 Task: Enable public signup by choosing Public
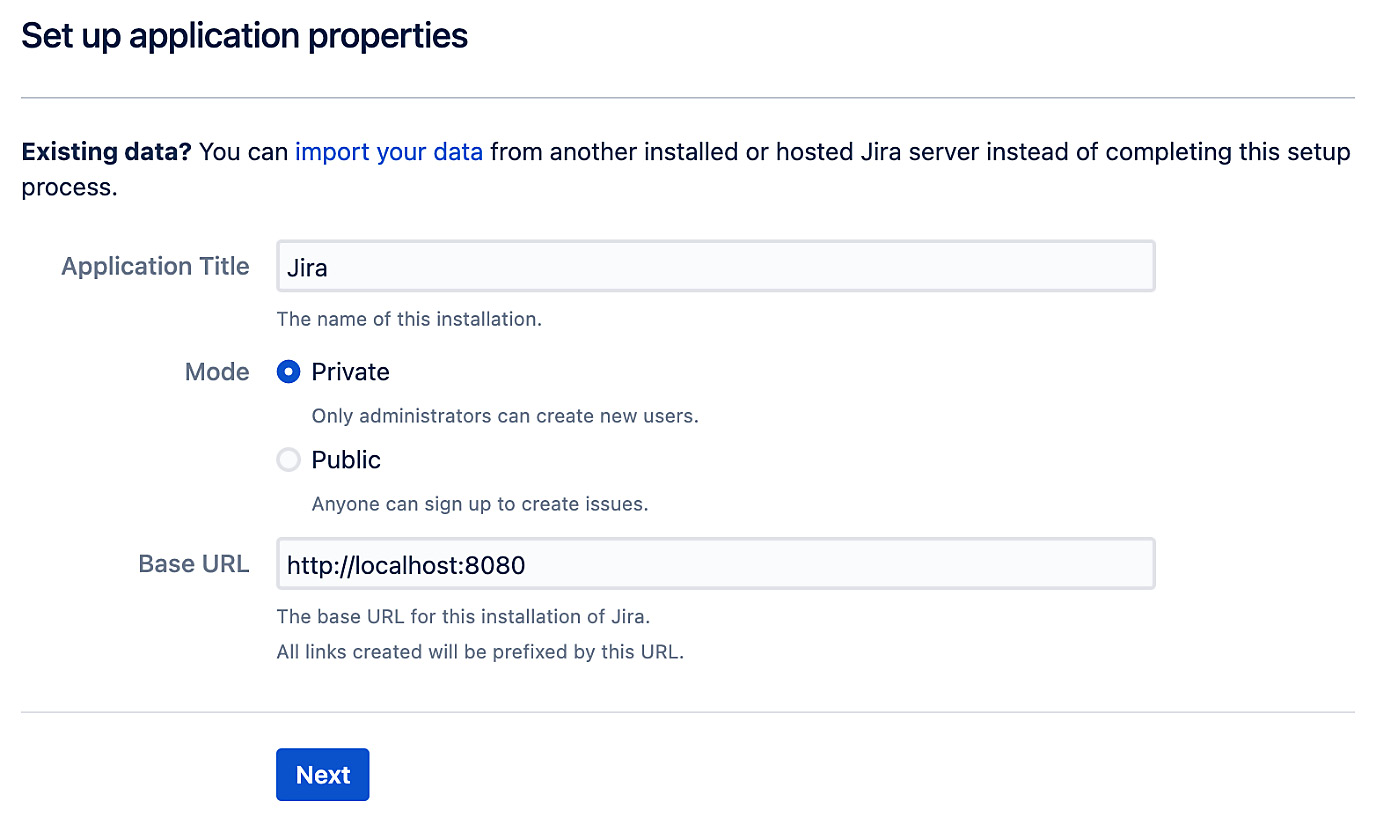[x=288, y=459]
